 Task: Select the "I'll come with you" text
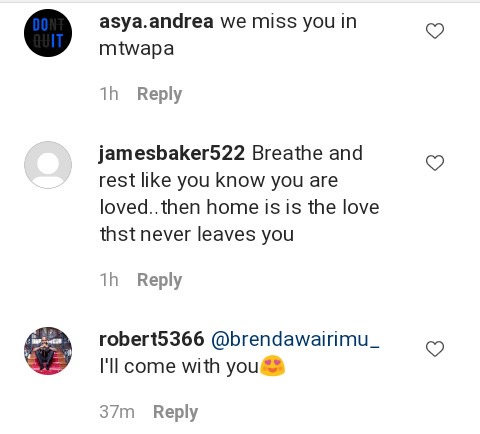point(179,366)
